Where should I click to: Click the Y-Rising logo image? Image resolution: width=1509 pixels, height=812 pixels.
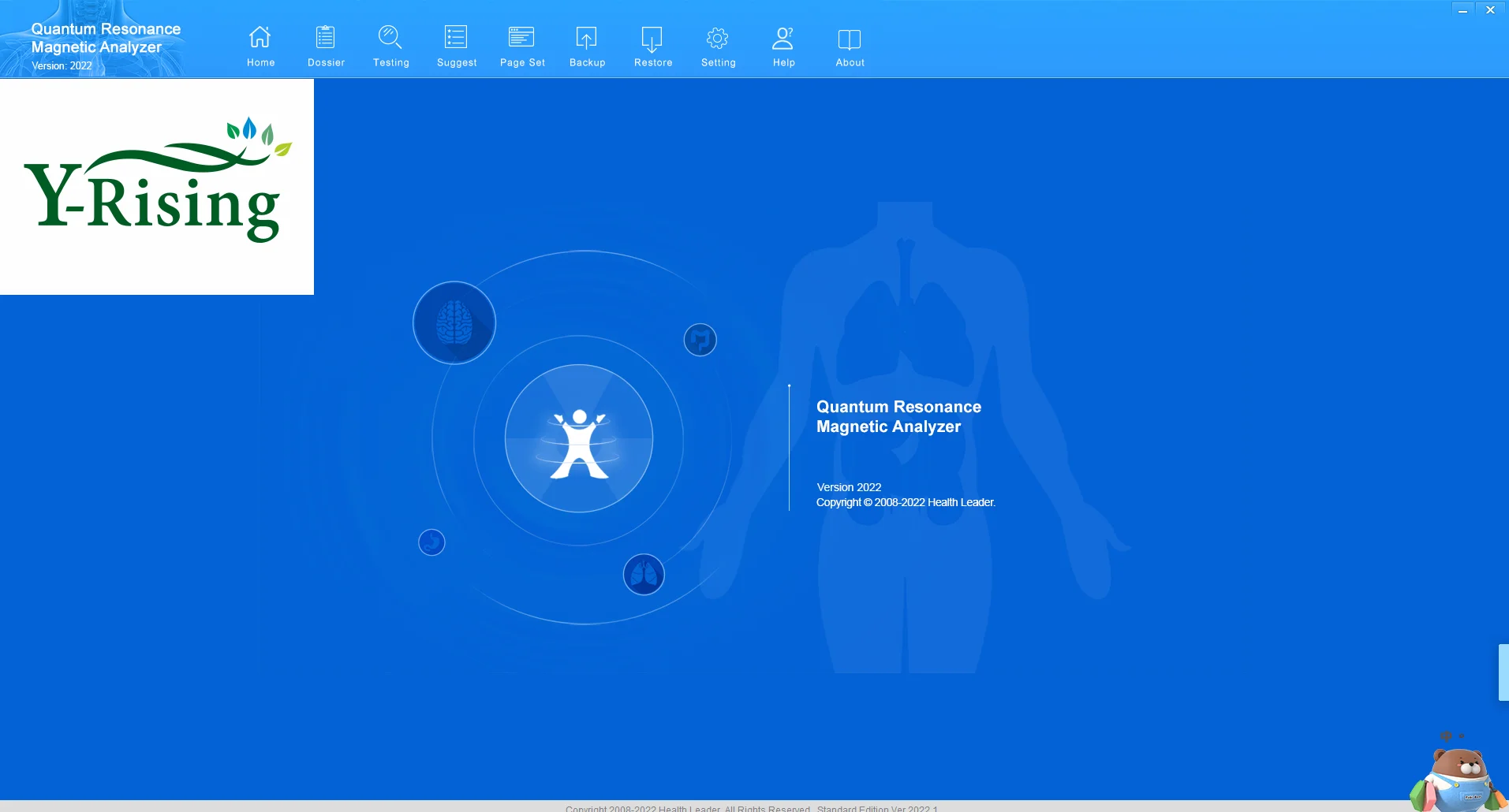(x=157, y=187)
